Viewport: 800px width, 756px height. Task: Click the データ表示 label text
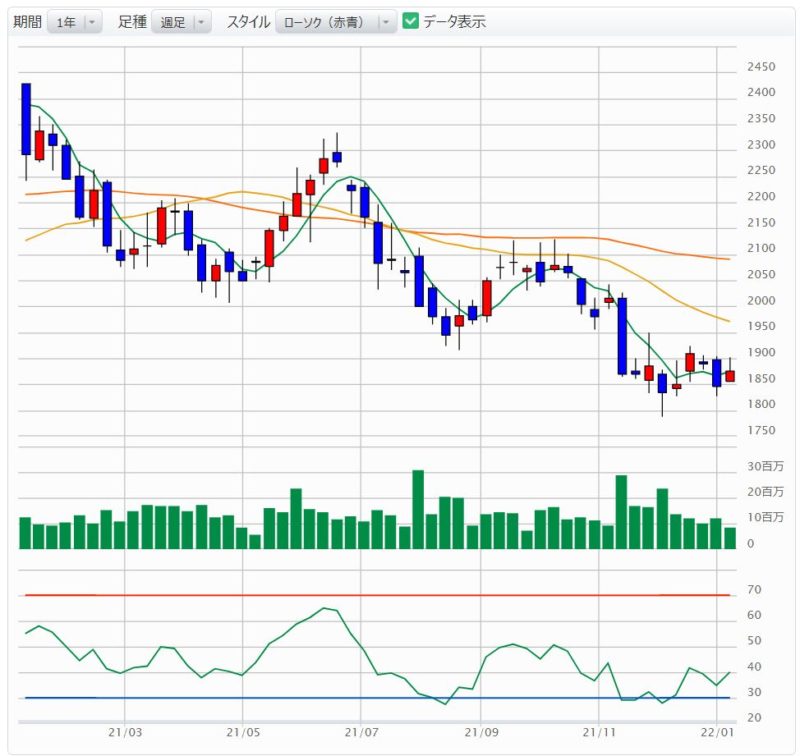(454, 22)
